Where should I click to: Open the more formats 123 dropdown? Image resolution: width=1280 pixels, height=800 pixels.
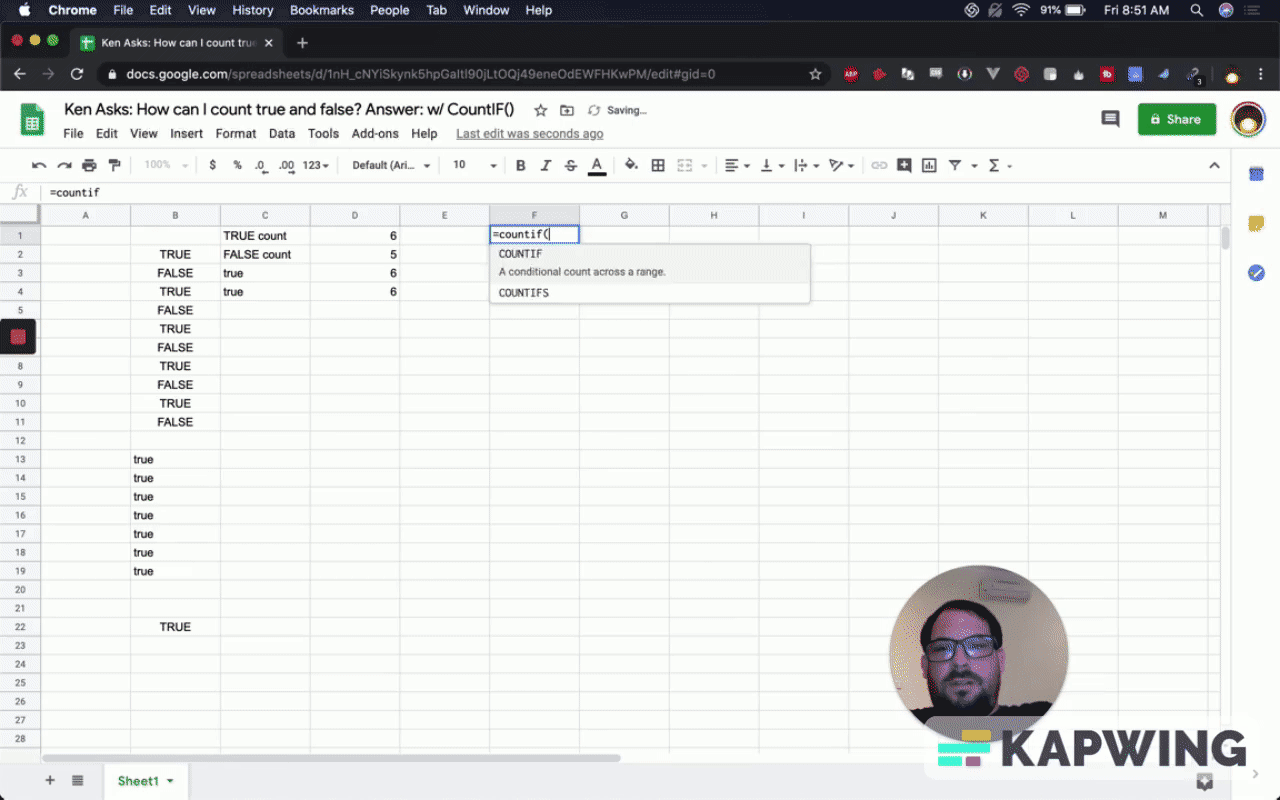(x=315, y=165)
